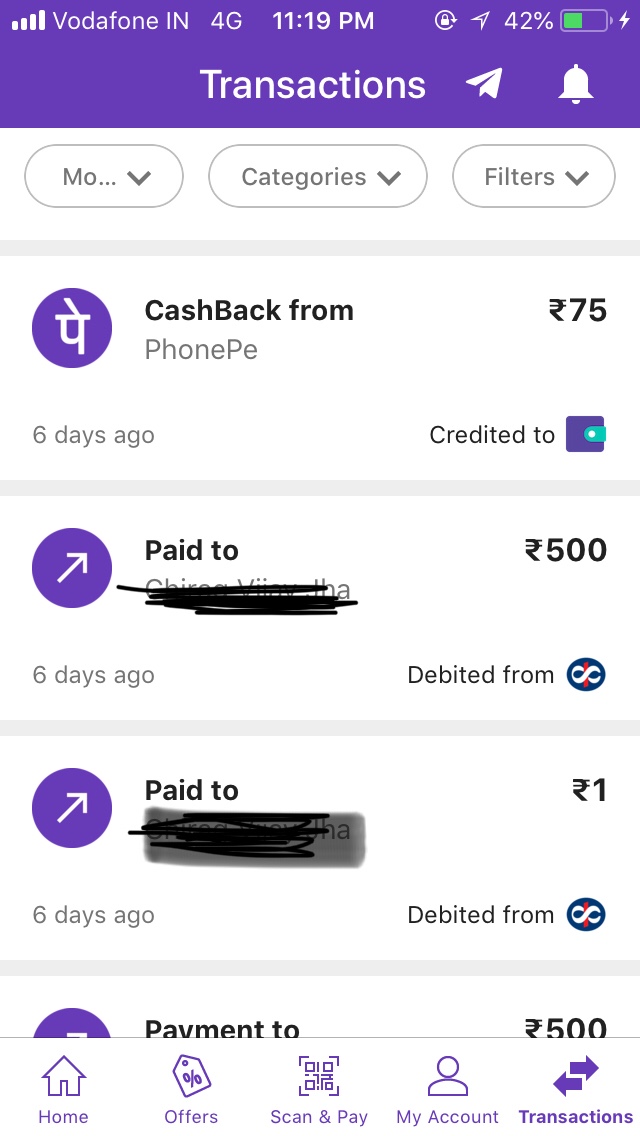The width and height of the screenshot is (640, 1136).
Task: Select the Transactions tab in bottom bar
Action: tap(576, 1090)
